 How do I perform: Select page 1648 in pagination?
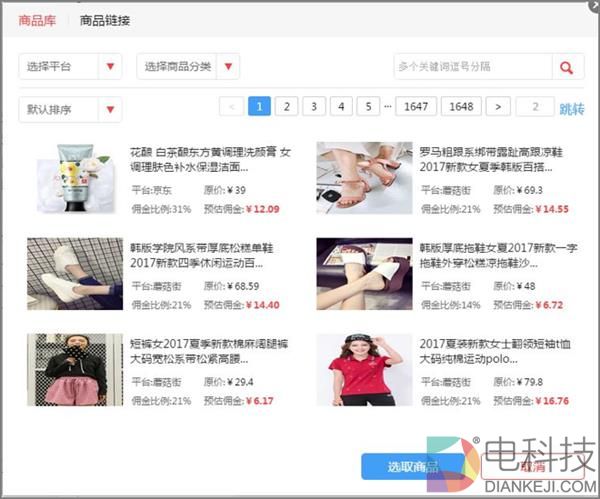pos(461,106)
